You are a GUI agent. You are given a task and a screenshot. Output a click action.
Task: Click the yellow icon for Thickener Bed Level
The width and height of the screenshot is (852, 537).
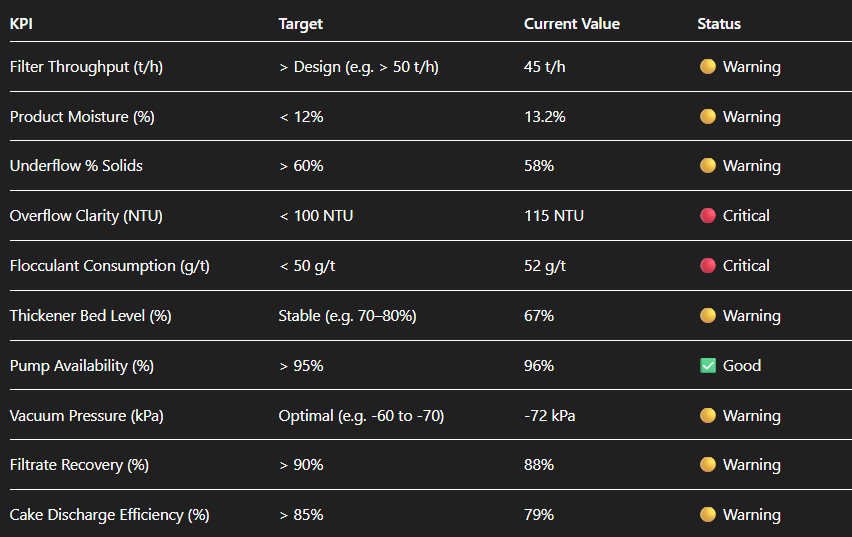(x=707, y=316)
